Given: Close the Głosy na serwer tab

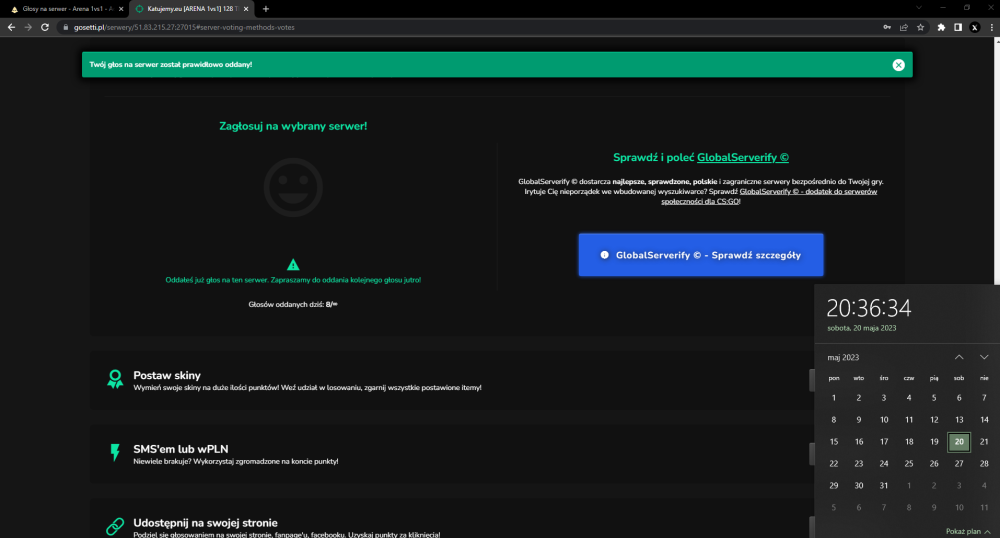Looking at the screenshot, I should pos(121,9).
